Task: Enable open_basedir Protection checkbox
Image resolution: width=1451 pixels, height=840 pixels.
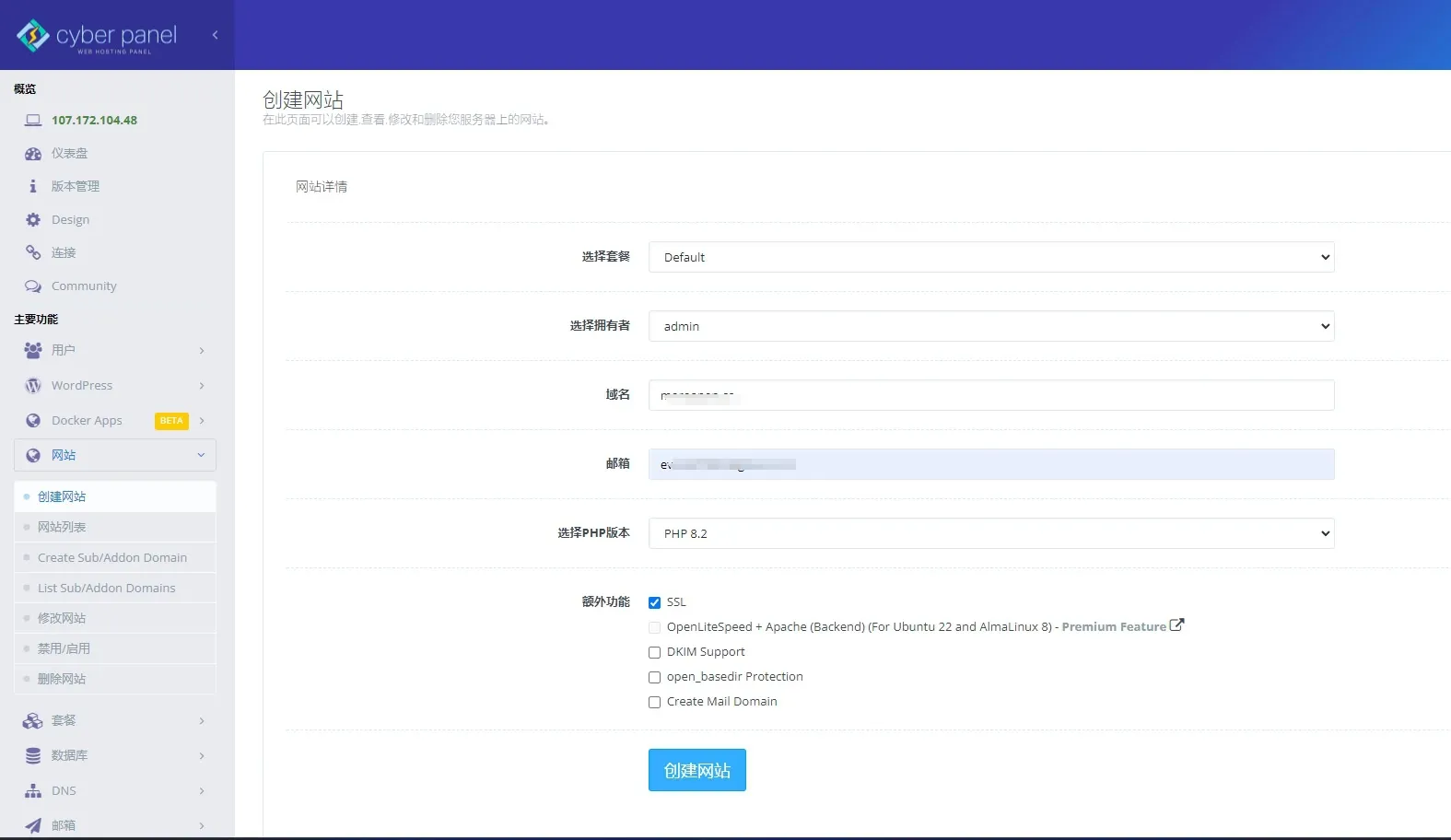Action: coord(654,677)
